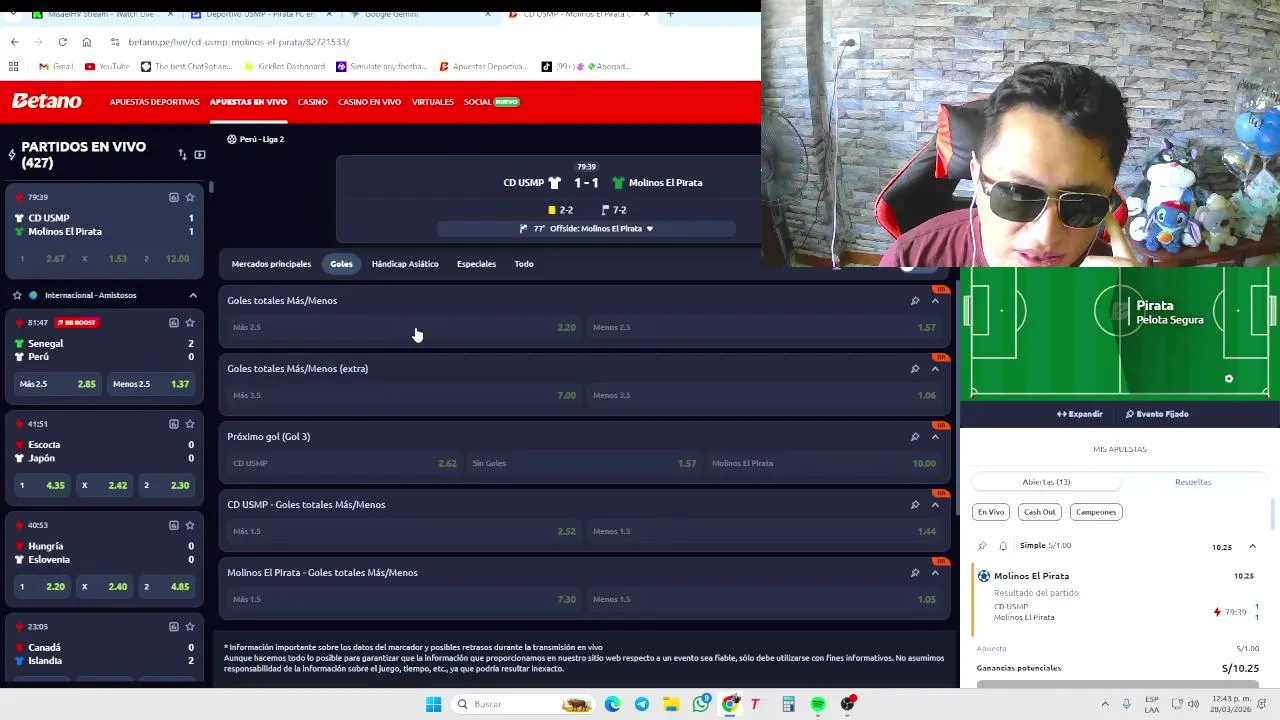Pin the Goles totales Más/Menos (extra) market

click(x=915, y=369)
